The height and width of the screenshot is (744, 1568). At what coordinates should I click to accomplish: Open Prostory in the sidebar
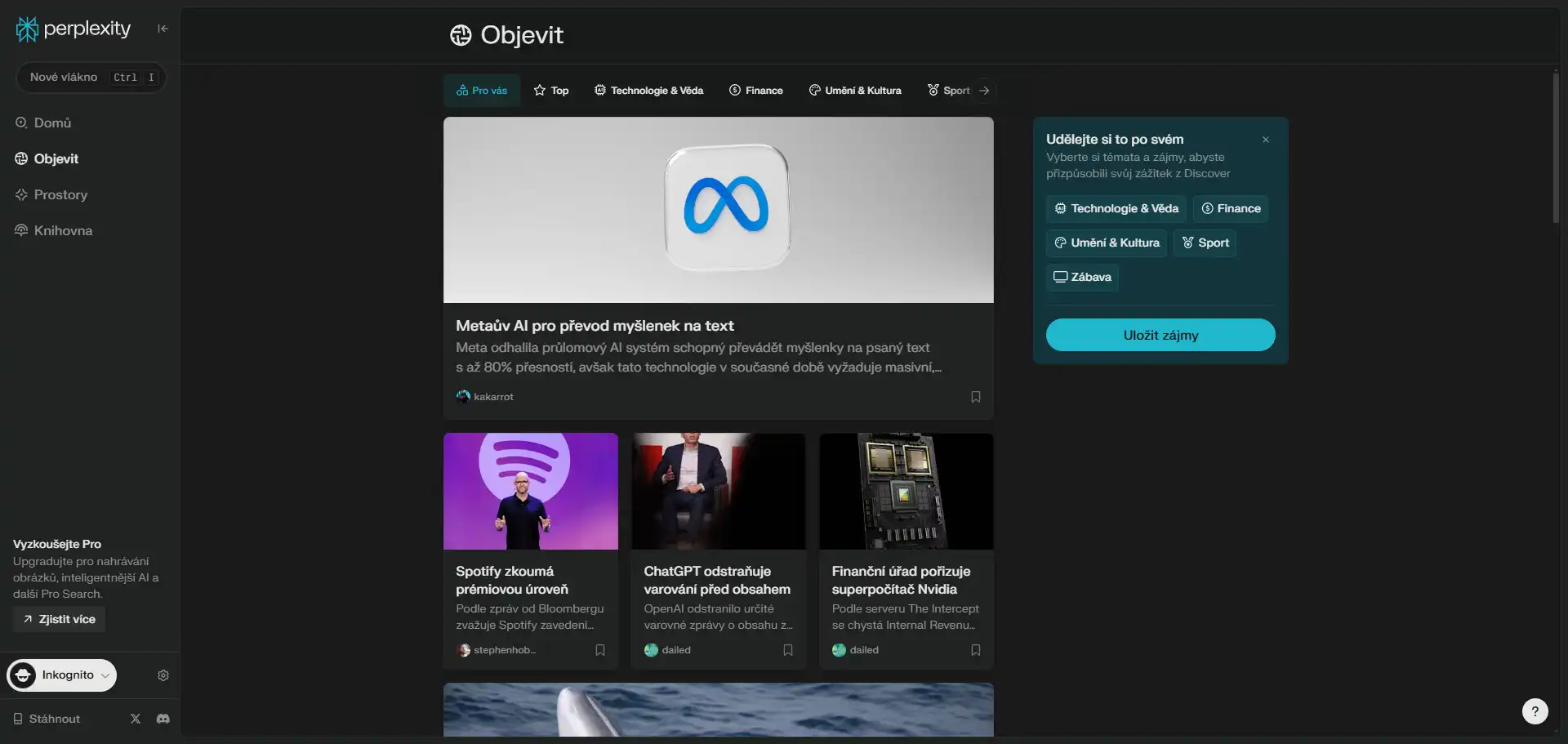pos(51,194)
